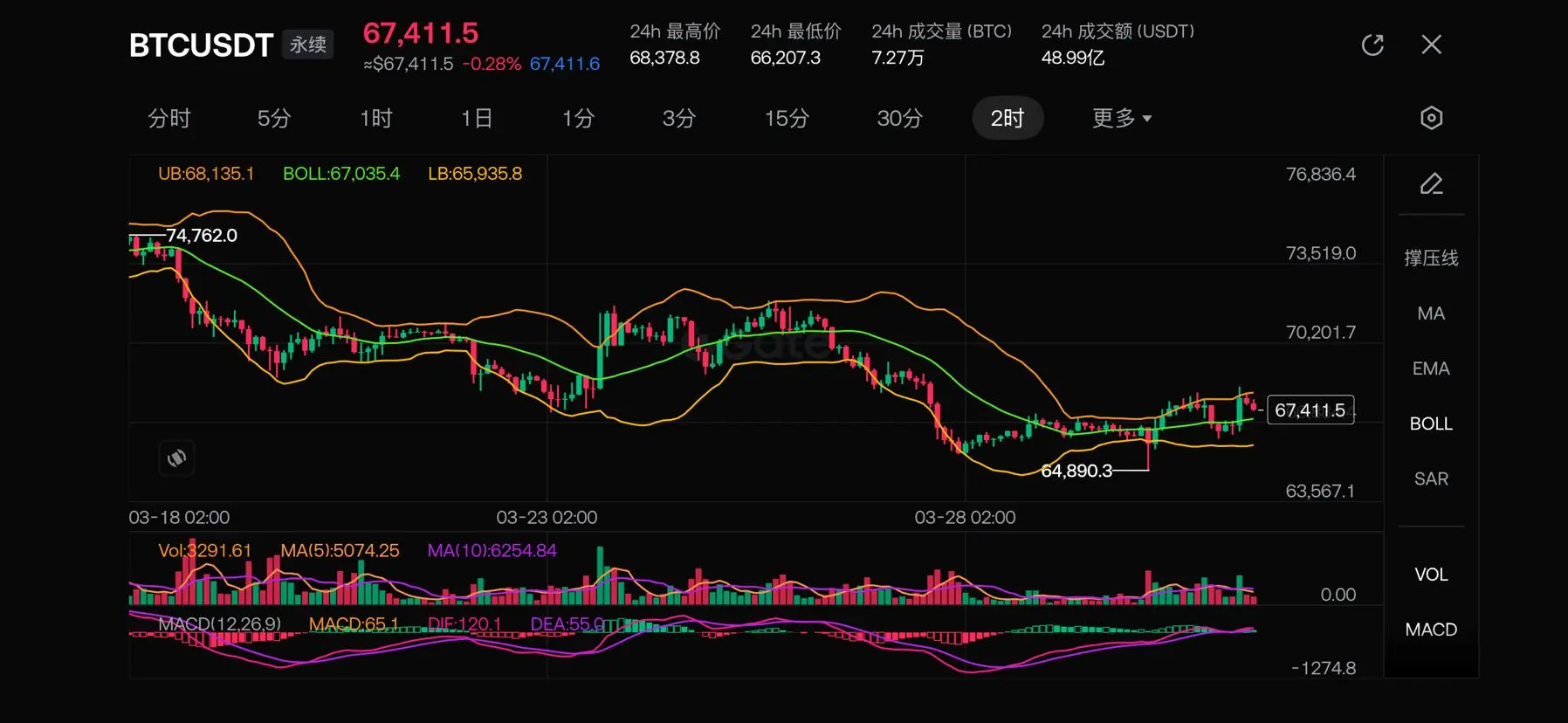Click the MACD(12,26,9) parameters label
The image size is (1568, 723).
220,624
